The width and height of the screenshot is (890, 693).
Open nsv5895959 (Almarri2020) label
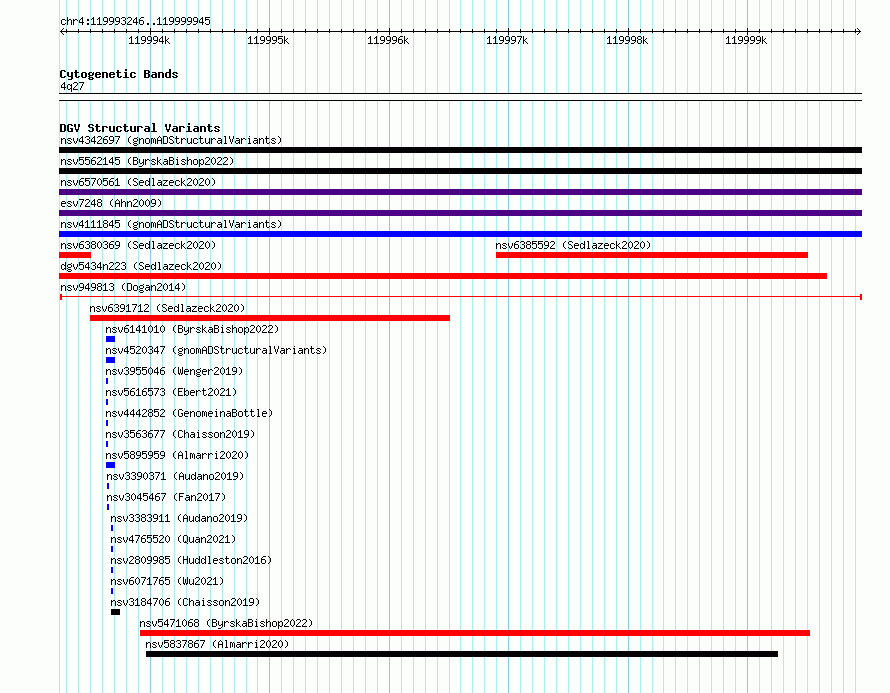pos(177,455)
